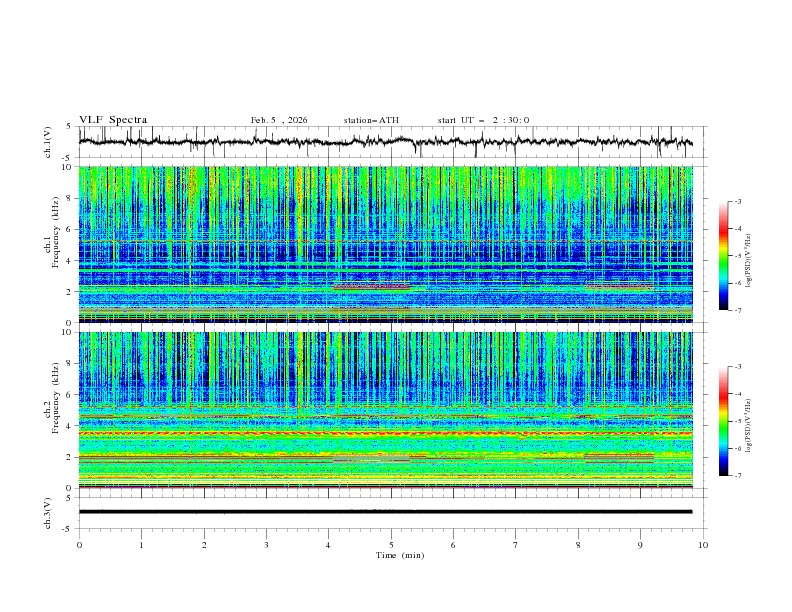Viewport: 792px width, 612px height.
Task: Click the ch.1 spectrogram panel
Action: (x=386, y=244)
